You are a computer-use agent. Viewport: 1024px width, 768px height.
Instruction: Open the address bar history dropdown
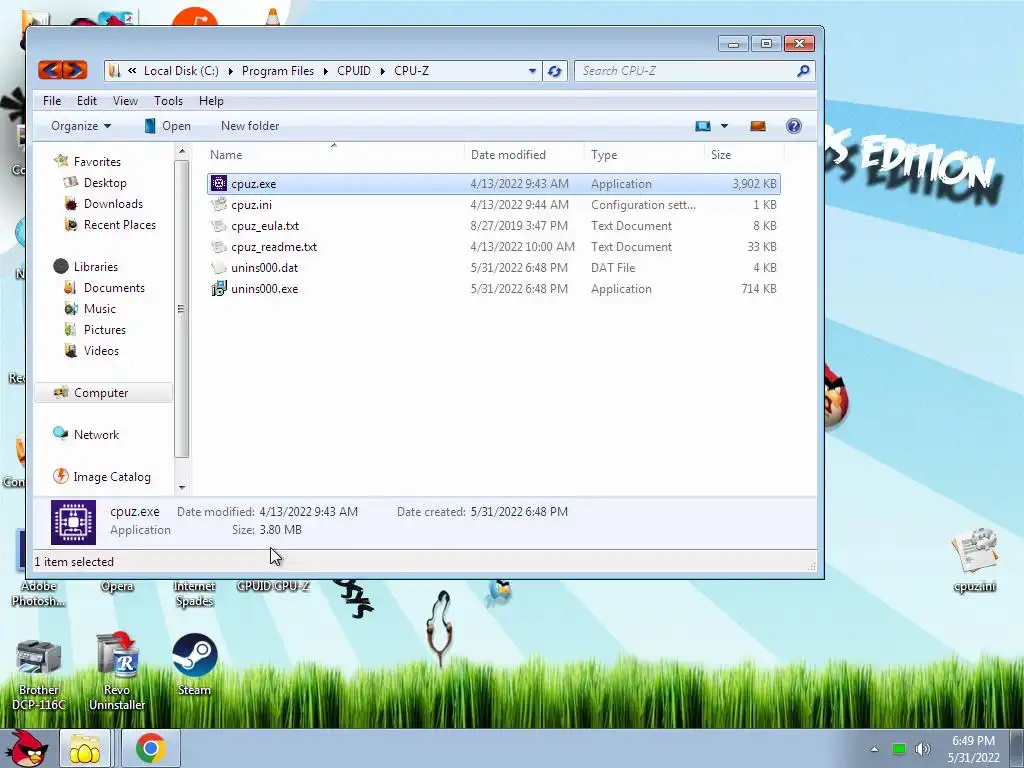coord(532,71)
